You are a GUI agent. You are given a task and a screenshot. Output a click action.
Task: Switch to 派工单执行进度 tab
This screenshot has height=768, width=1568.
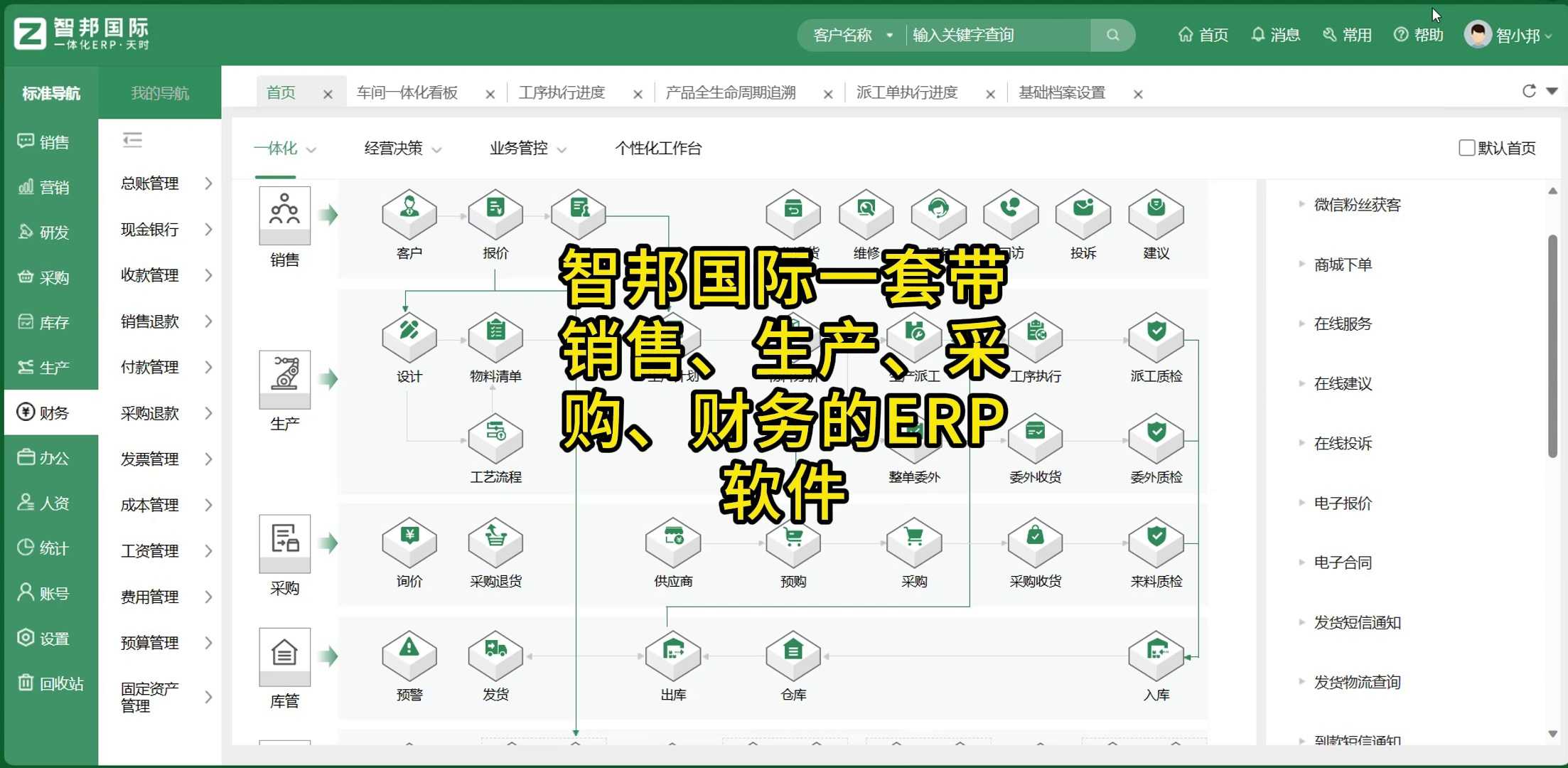coord(907,93)
